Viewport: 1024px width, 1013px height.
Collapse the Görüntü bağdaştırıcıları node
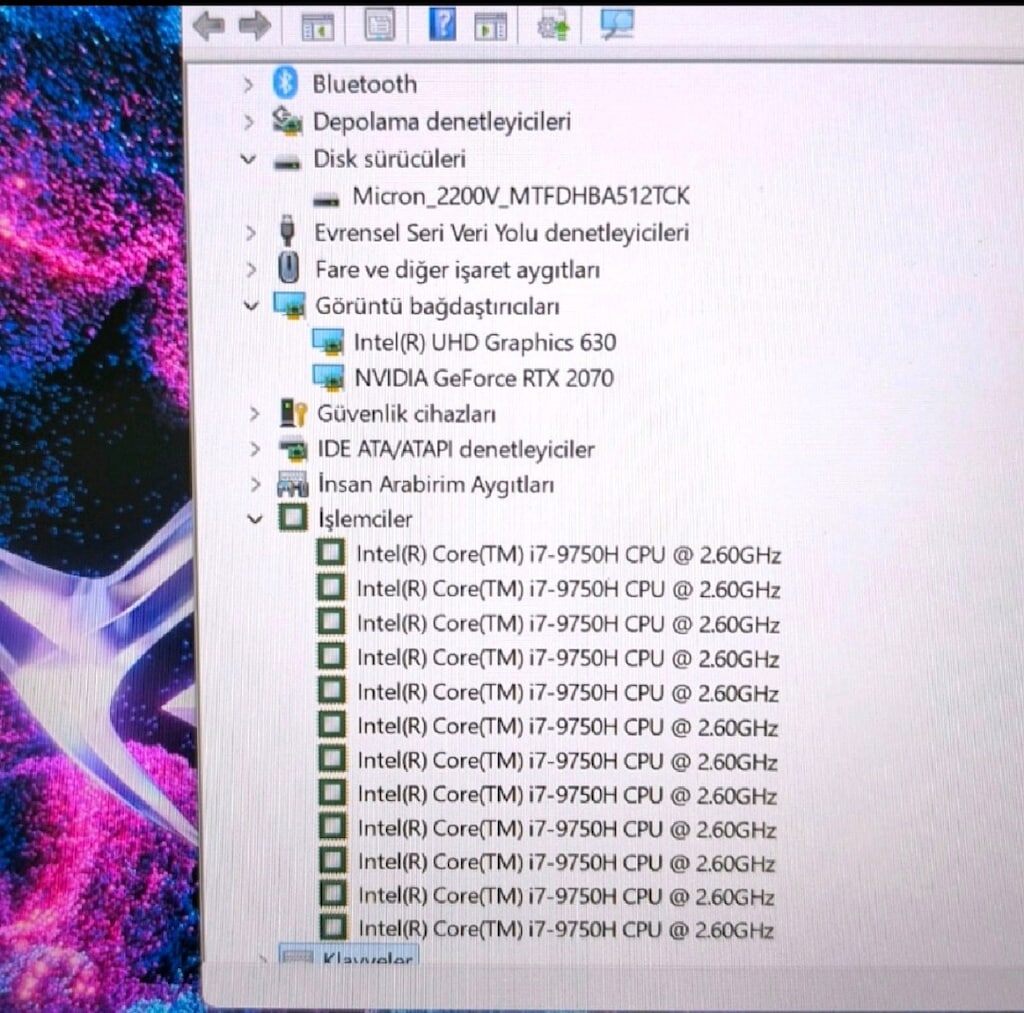click(251, 305)
